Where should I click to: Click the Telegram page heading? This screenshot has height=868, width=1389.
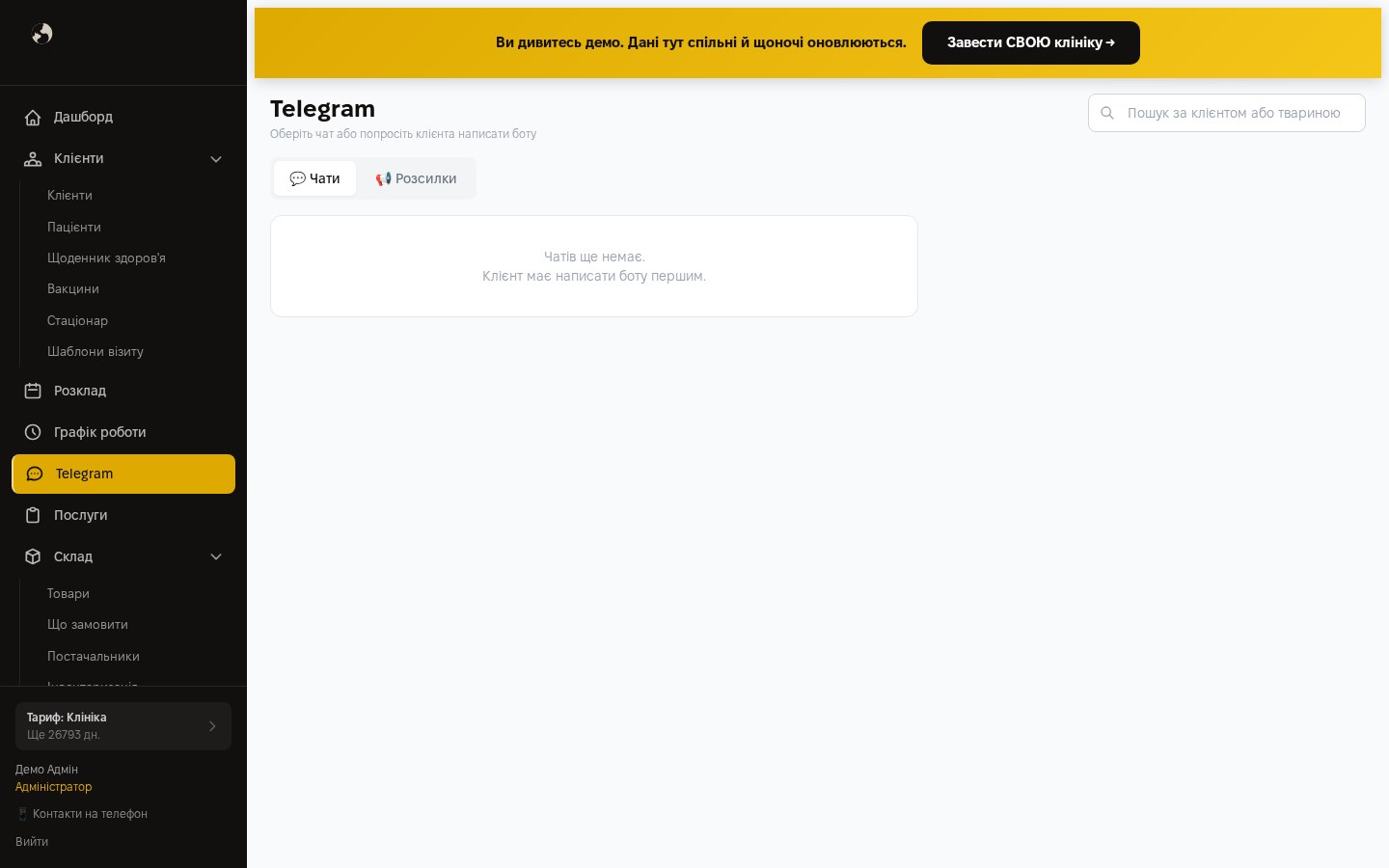click(322, 109)
